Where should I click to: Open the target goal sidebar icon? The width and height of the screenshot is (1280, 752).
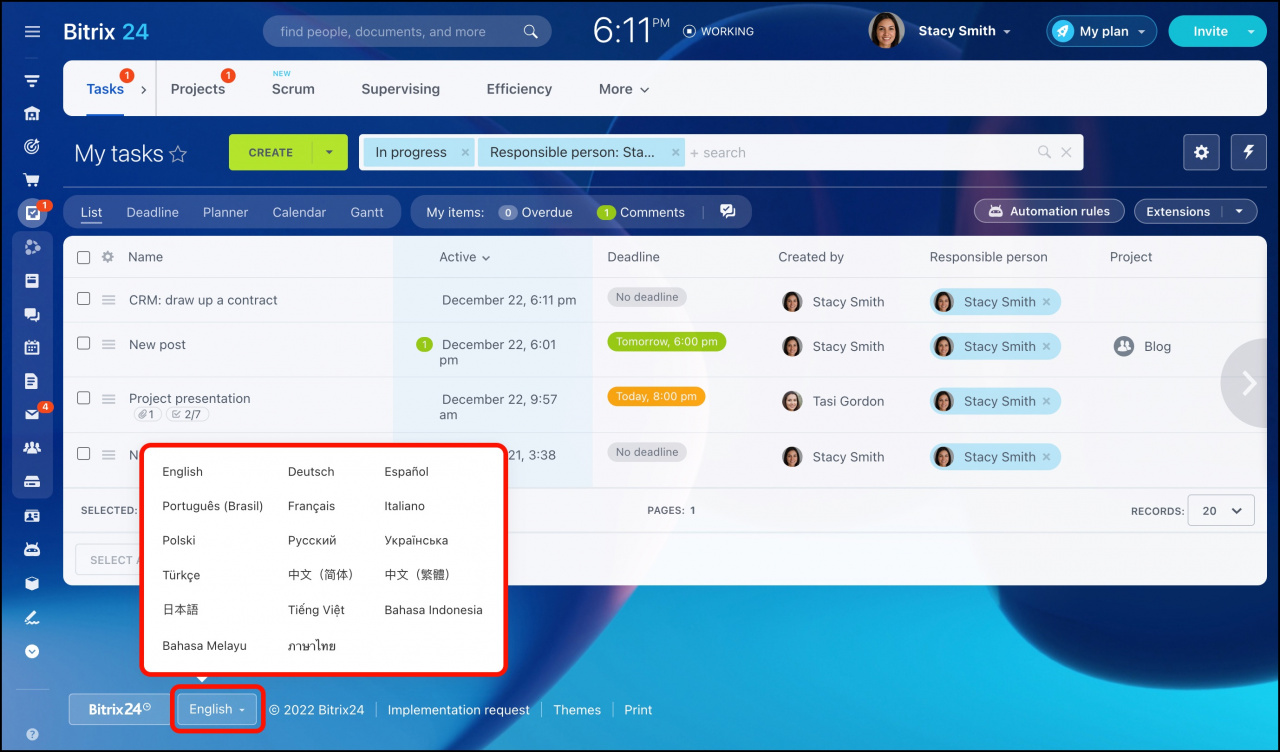pyautogui.click(x=32, y=147)
